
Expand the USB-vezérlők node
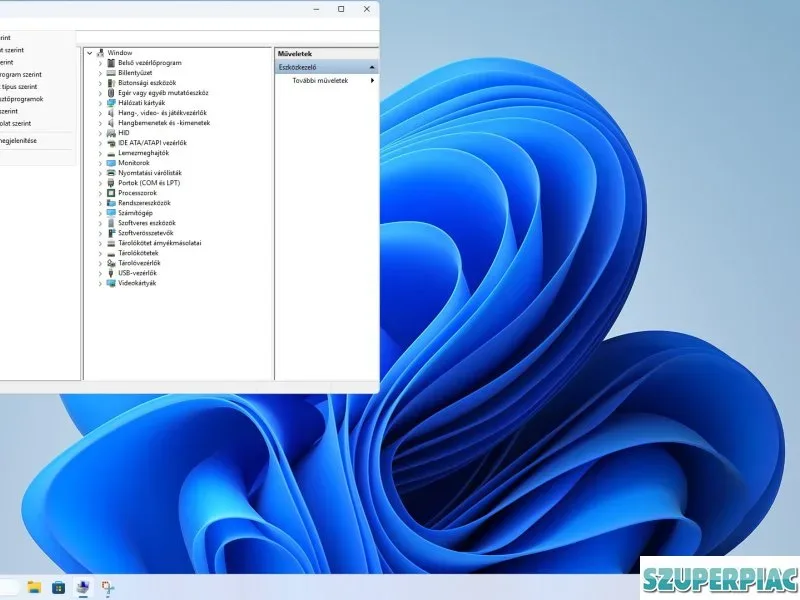coord(100,273)
